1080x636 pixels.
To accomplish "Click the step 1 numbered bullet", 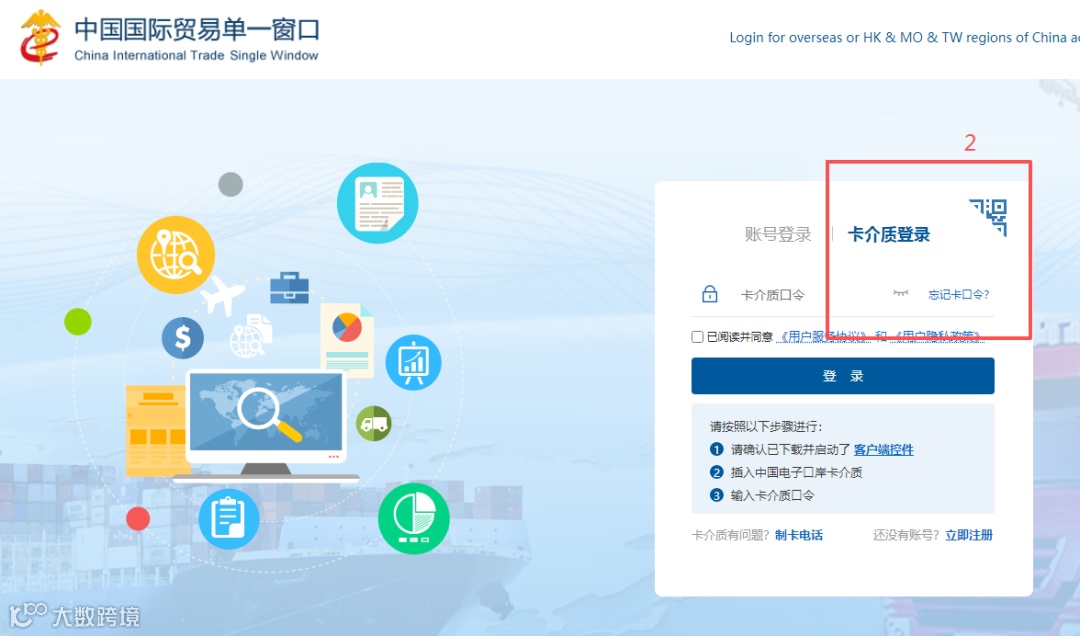I will [716, 450].
